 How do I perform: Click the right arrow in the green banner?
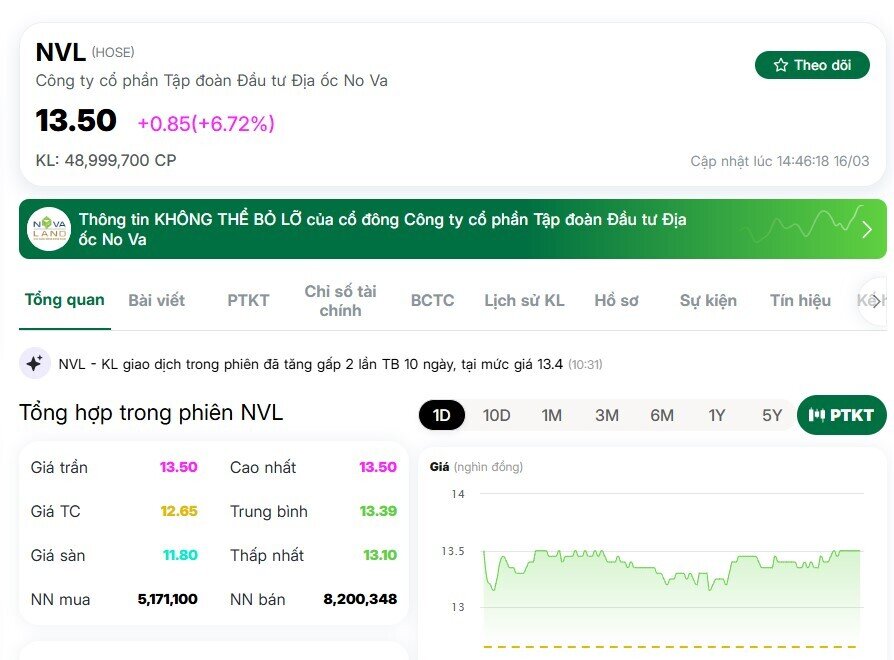point(868,229)
